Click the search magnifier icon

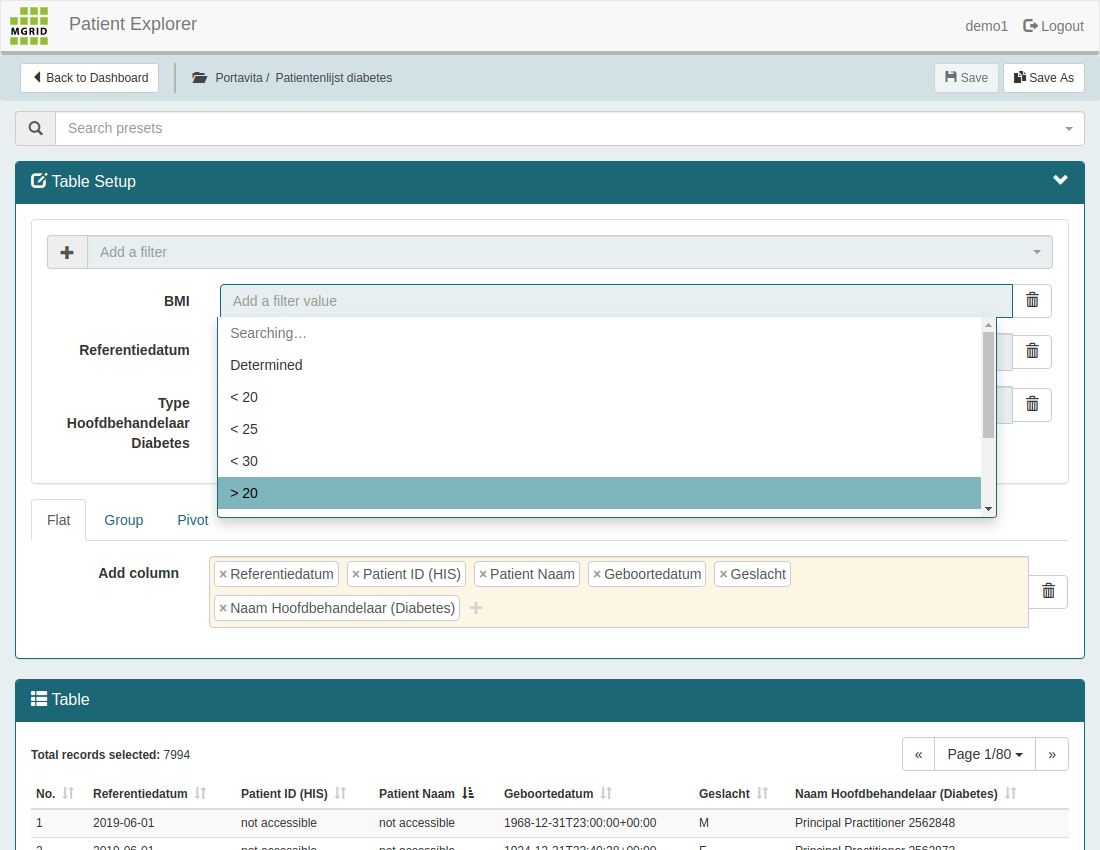(x=36, y=128)
